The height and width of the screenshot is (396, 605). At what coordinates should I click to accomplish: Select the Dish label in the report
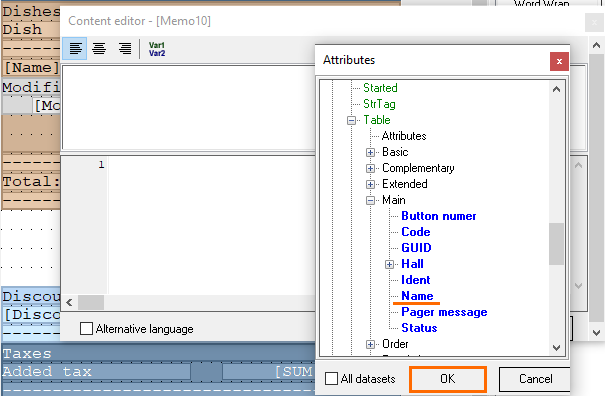pyautogui.click(x=22, y=29)
